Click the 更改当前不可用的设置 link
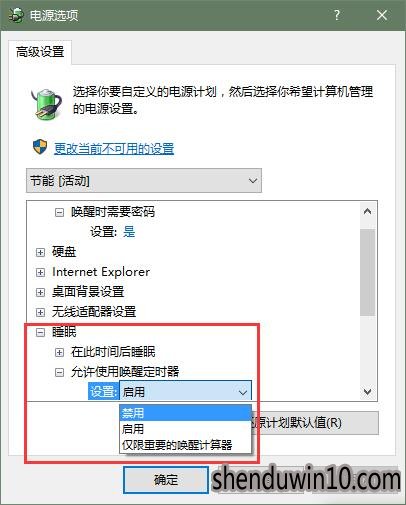 pyautogui.click(x=114, y=149)
